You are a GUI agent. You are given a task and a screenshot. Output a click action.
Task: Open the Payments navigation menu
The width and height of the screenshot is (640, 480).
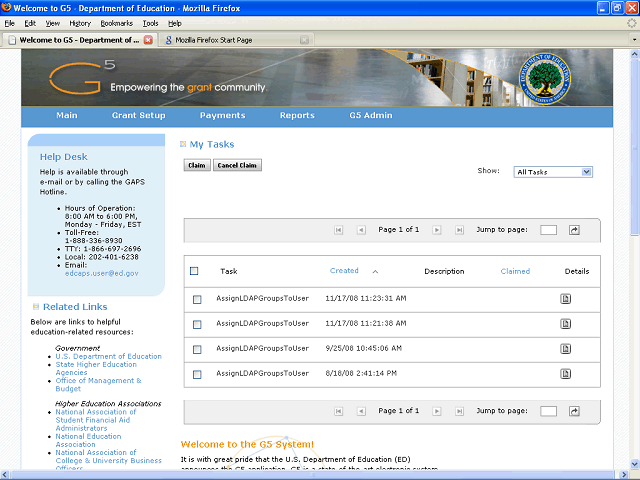(x=222, y=116)
